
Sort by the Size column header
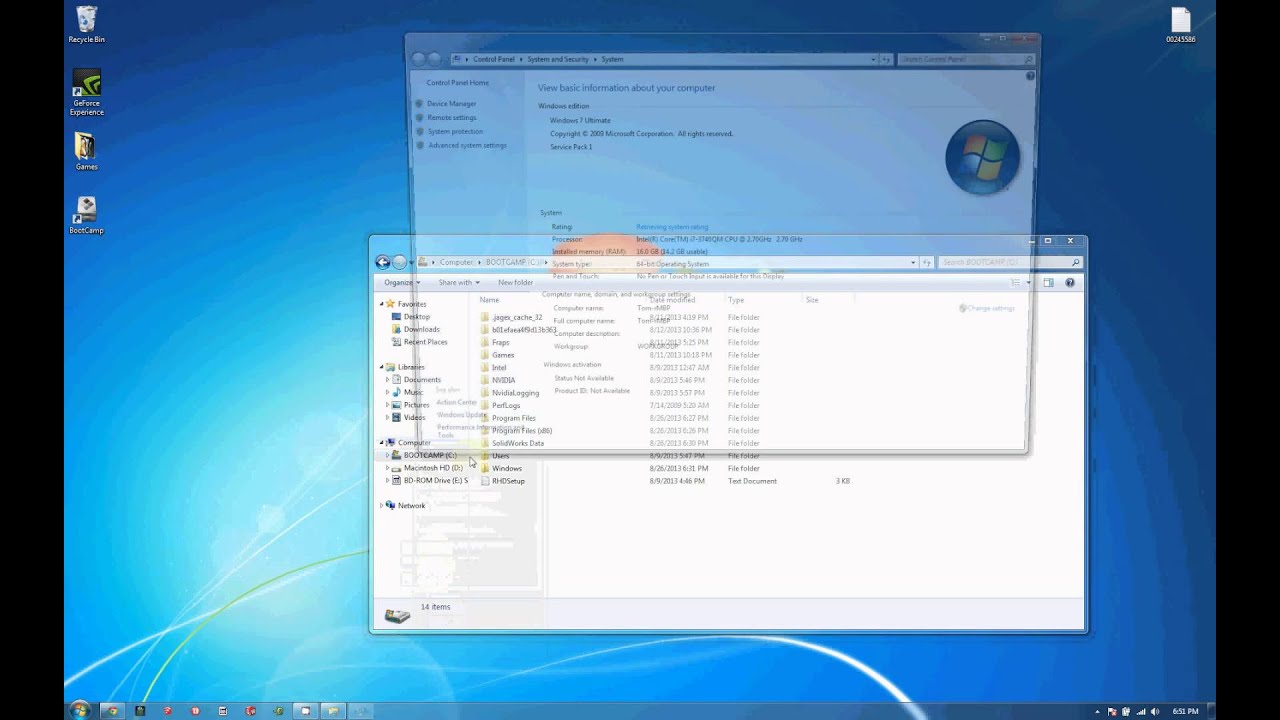pos(812,300)
